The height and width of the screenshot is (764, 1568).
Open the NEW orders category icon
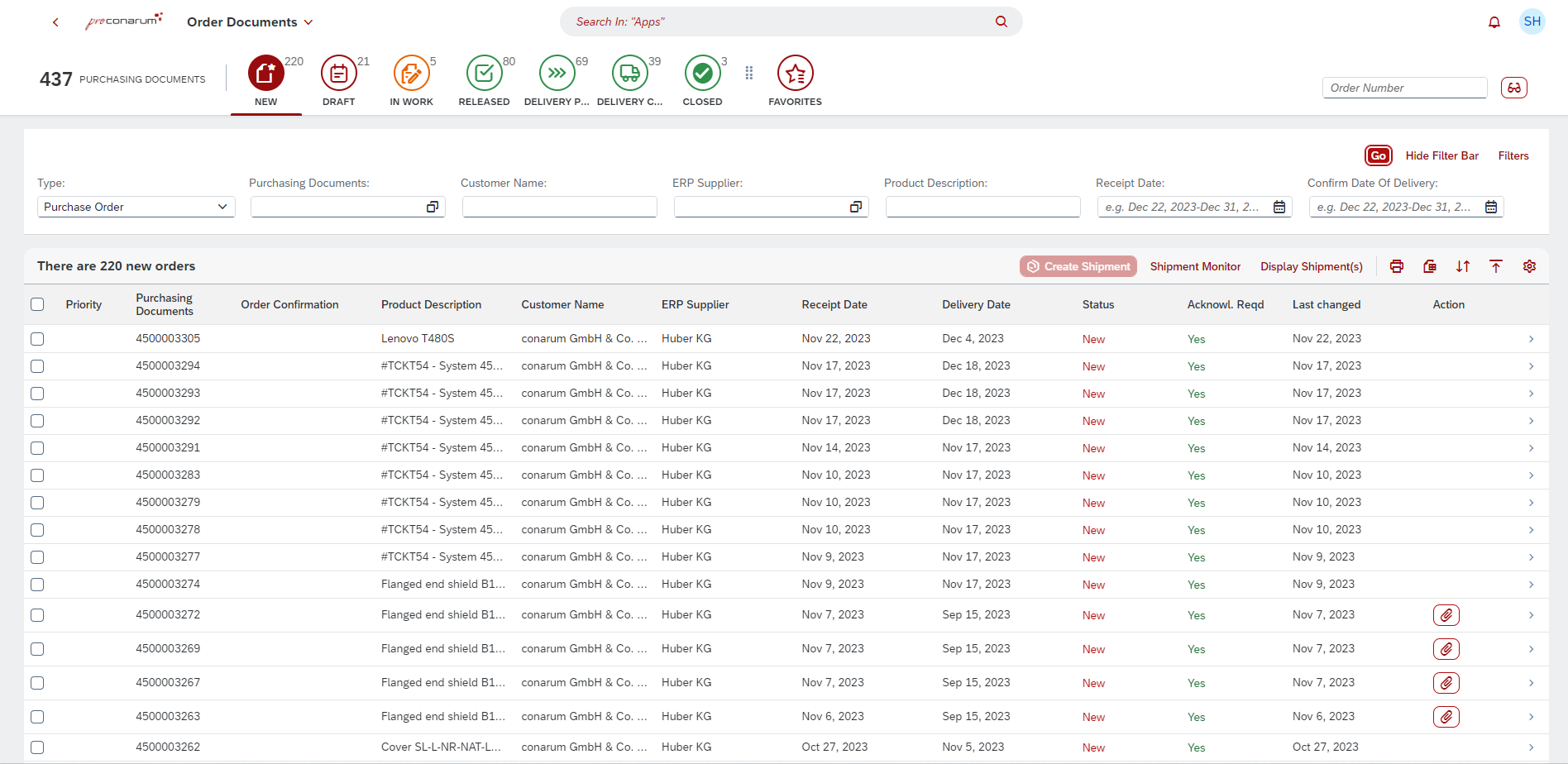click(x=265, y=74)
